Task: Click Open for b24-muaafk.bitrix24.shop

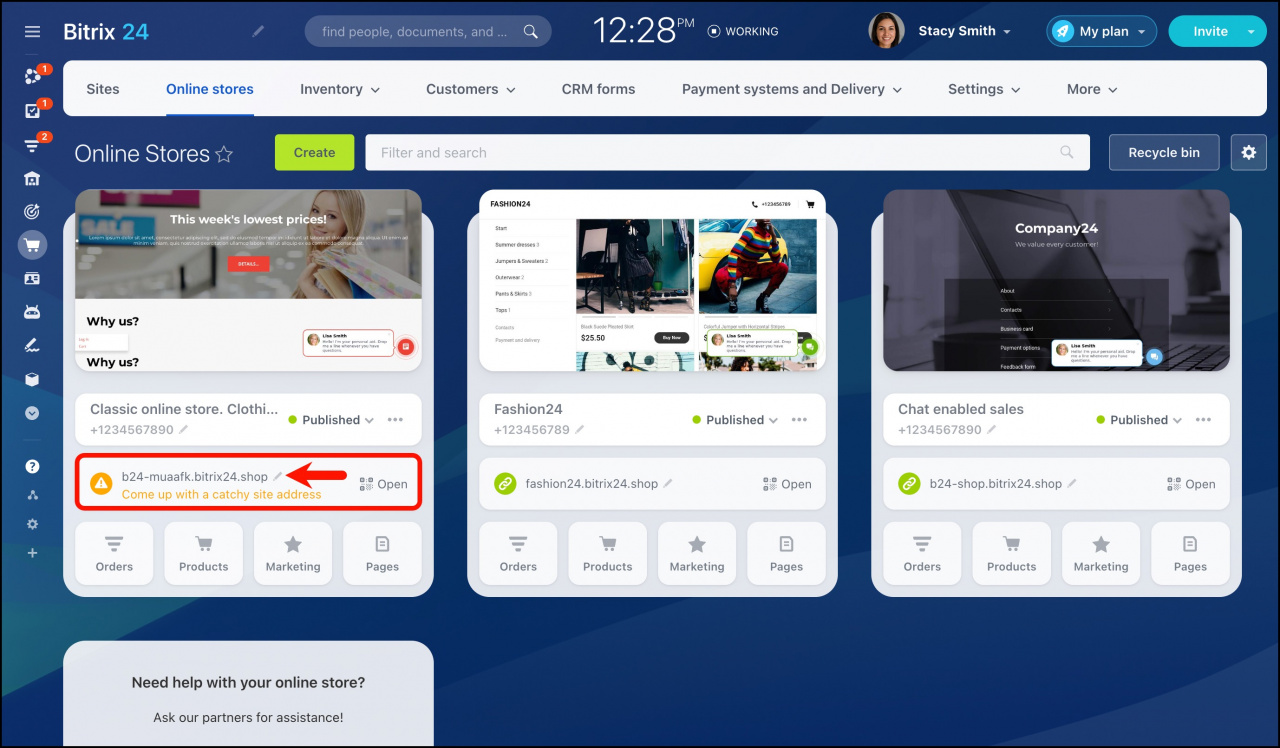Action: [x=383, y=484]
